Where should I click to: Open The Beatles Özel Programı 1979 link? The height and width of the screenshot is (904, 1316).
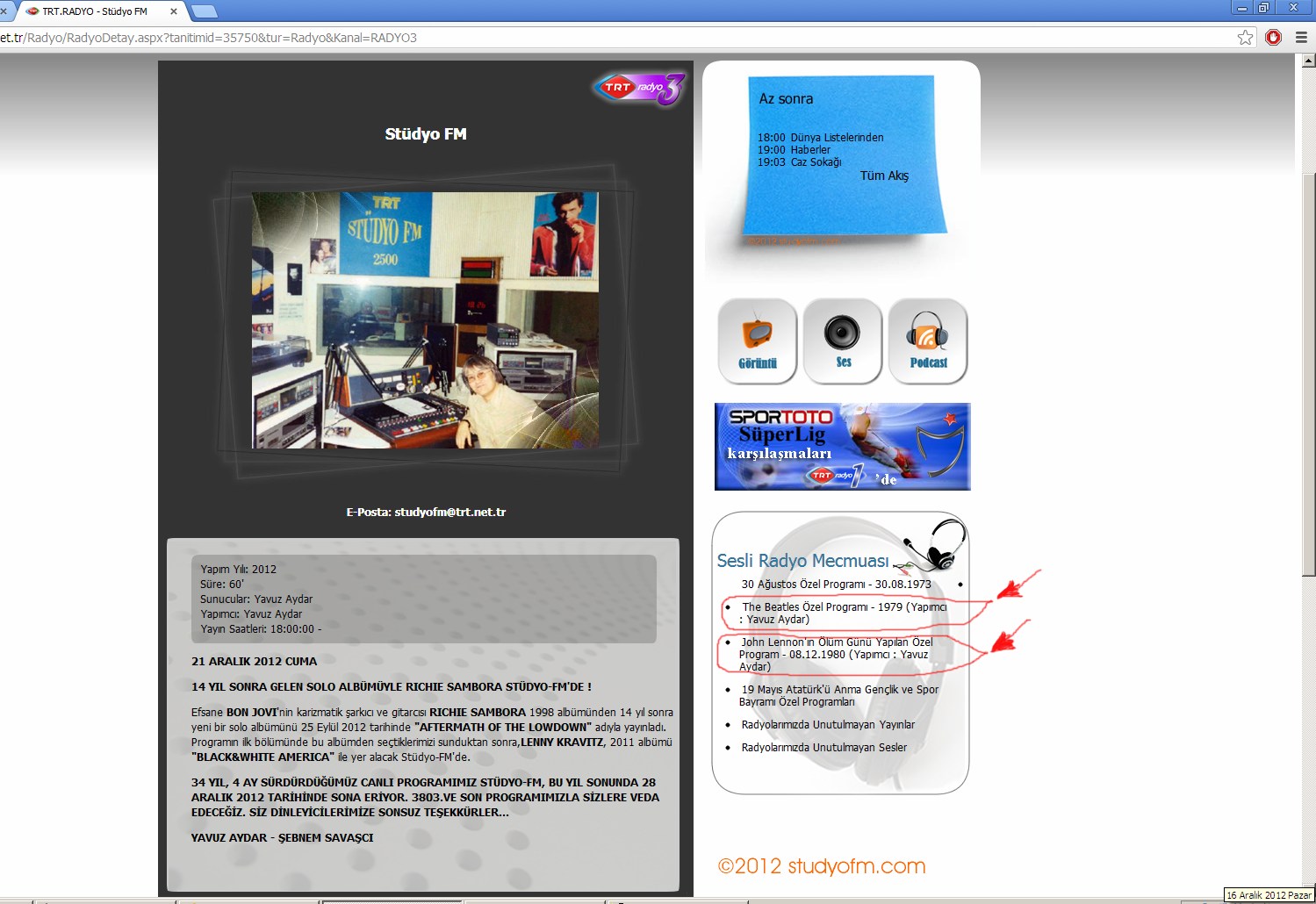[843, 613]
